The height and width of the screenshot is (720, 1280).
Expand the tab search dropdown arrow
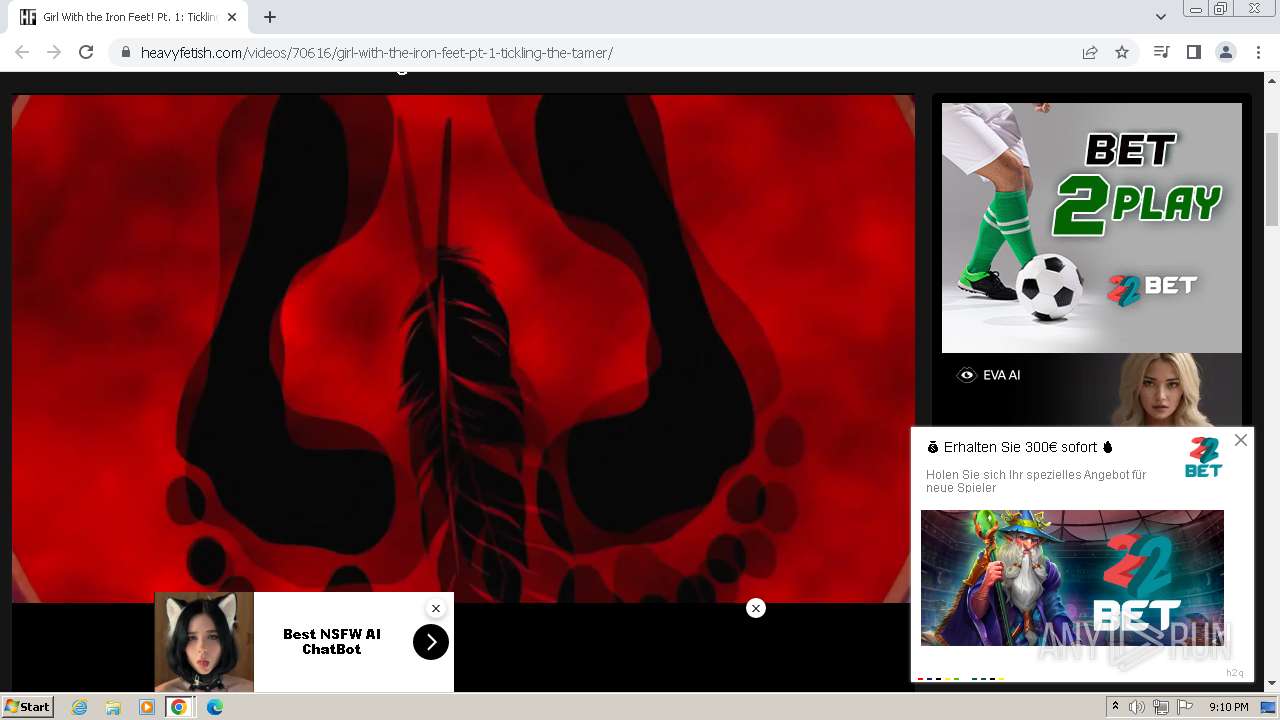(x=1161, y=17)
